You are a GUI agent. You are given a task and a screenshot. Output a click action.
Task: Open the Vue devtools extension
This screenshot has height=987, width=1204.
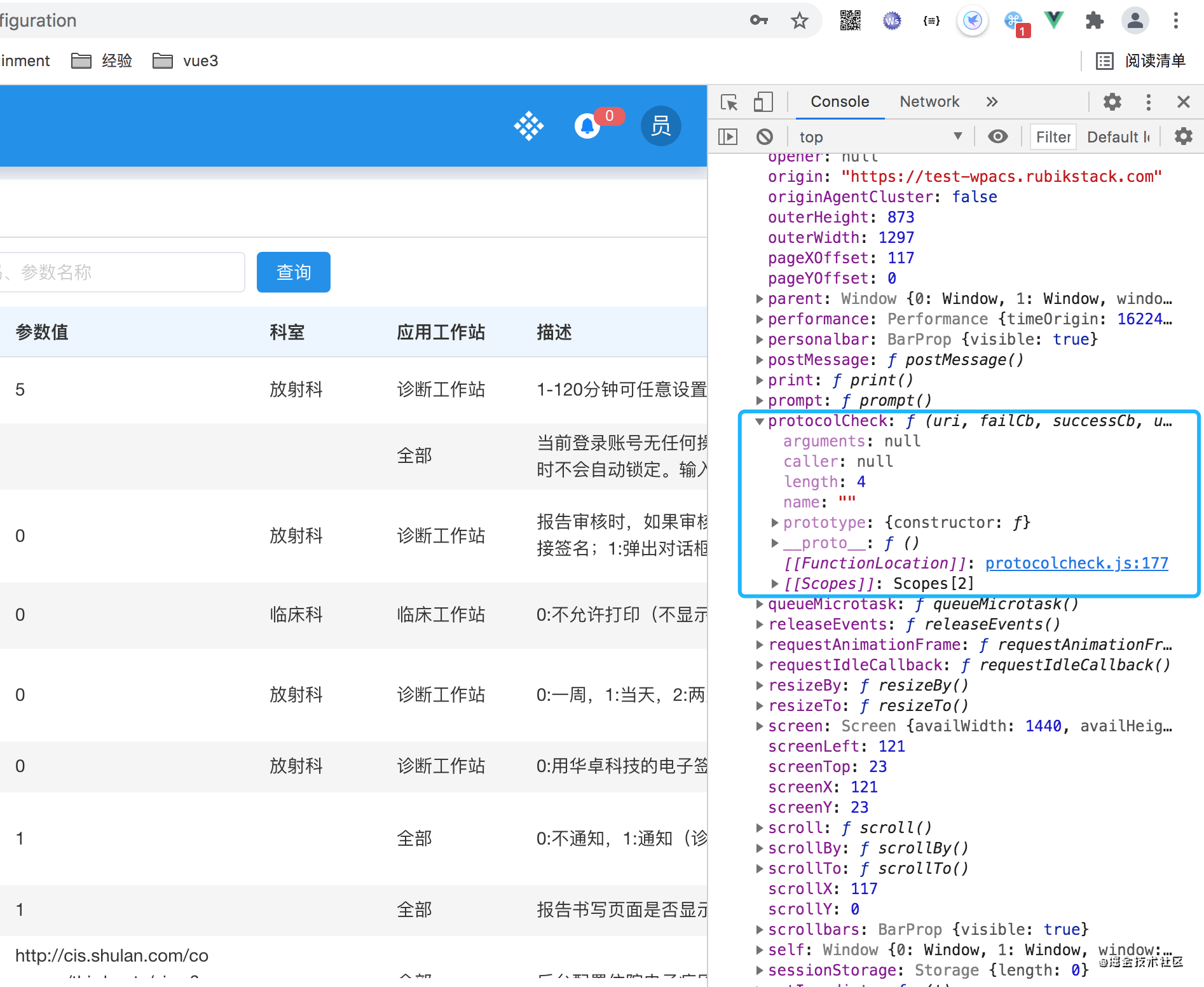(1054, 20)
